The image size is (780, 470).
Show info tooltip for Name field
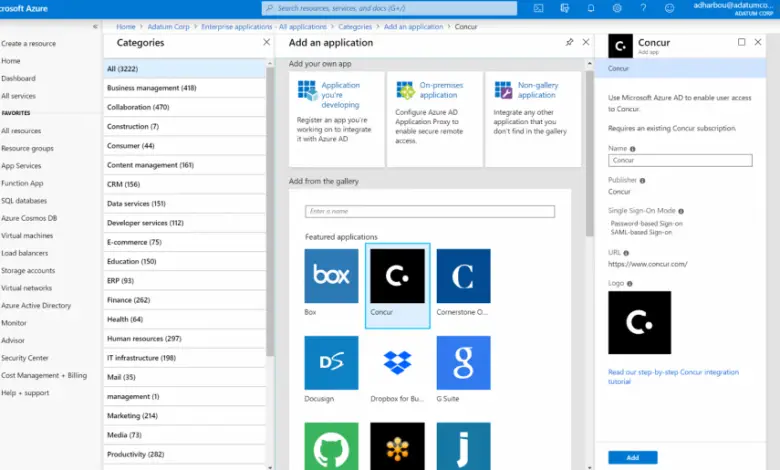[633, 149]
